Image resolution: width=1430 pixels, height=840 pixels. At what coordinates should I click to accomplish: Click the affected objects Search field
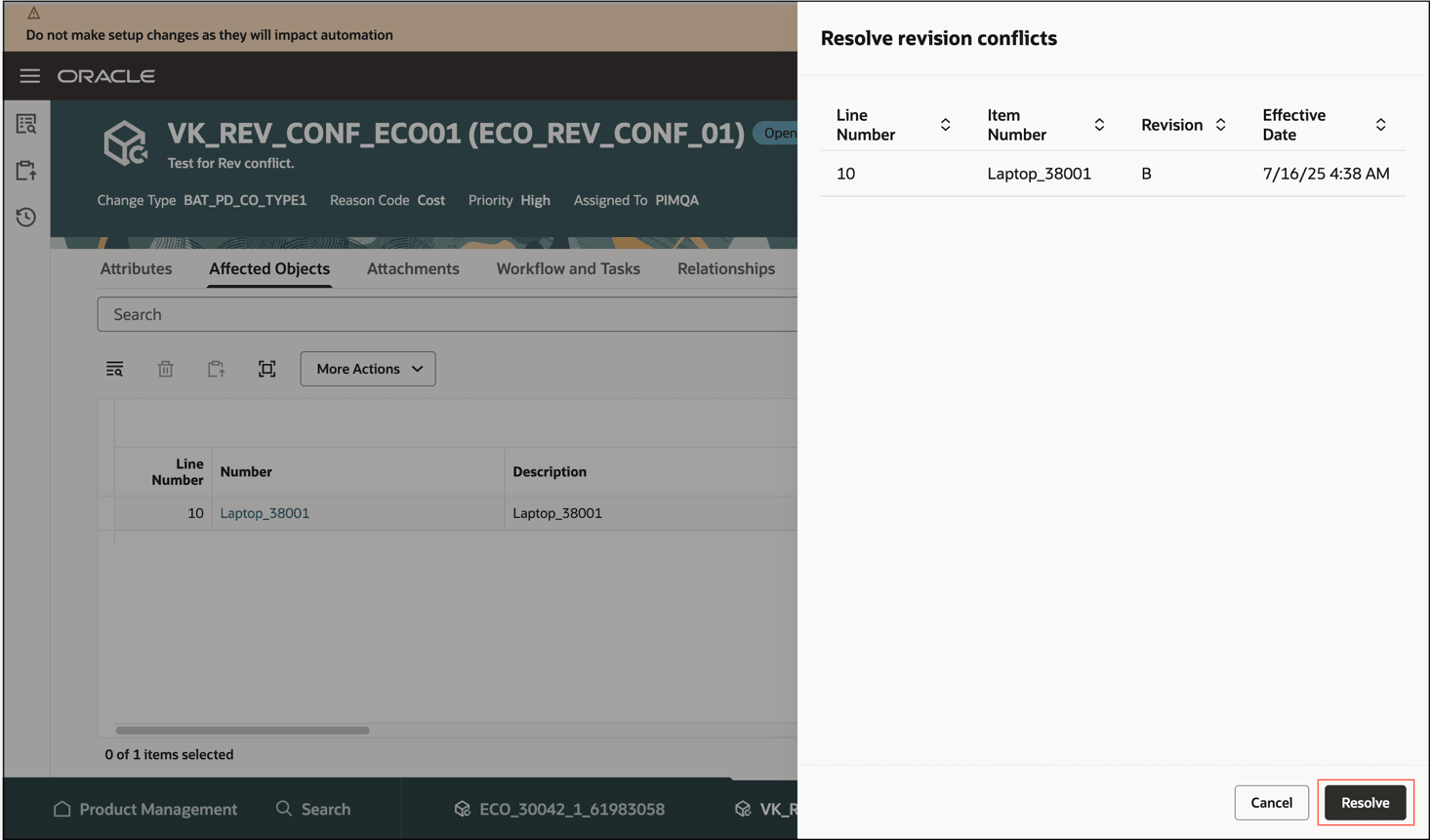447,314
